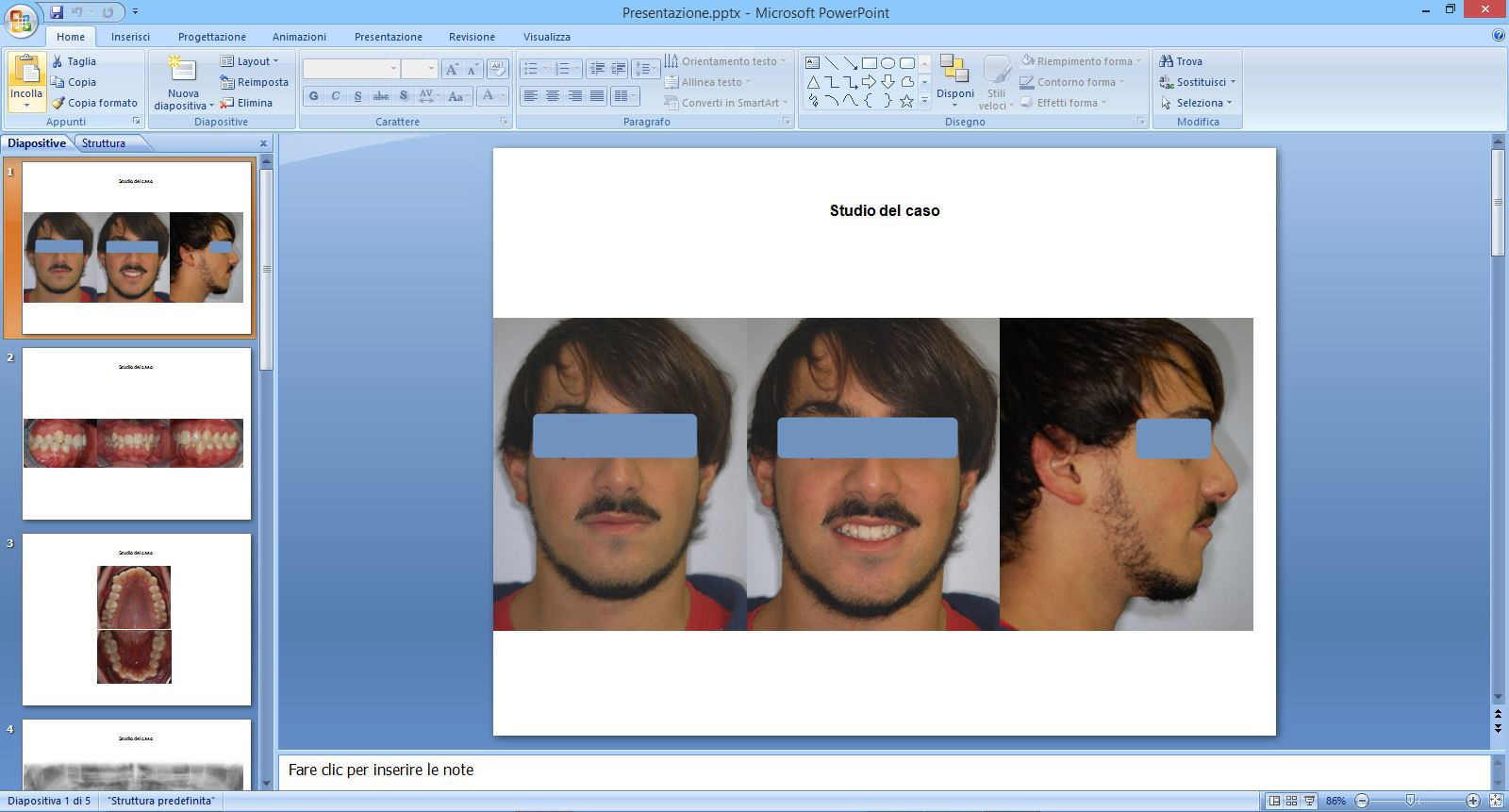Pick the right arrow shape
Image resolution: width=1509 pixels, height=812 pixels.
tap(870, 82)
